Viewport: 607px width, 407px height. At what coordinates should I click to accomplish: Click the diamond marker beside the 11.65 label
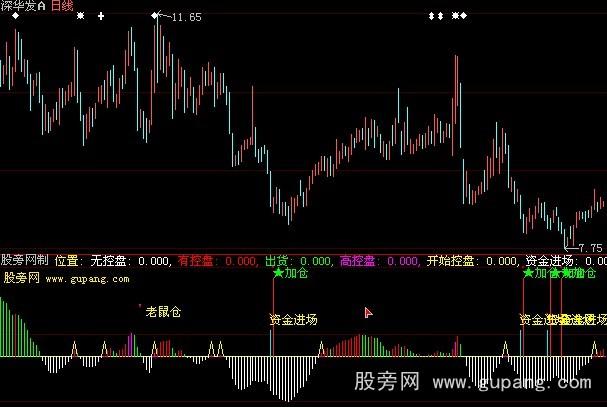(x=154, y=16)
